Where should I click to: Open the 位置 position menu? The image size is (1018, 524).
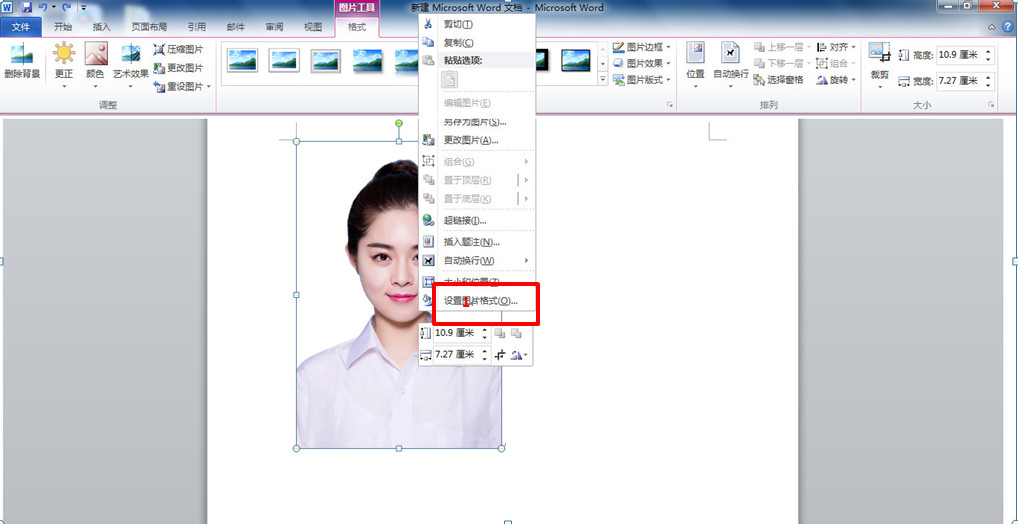695,65
